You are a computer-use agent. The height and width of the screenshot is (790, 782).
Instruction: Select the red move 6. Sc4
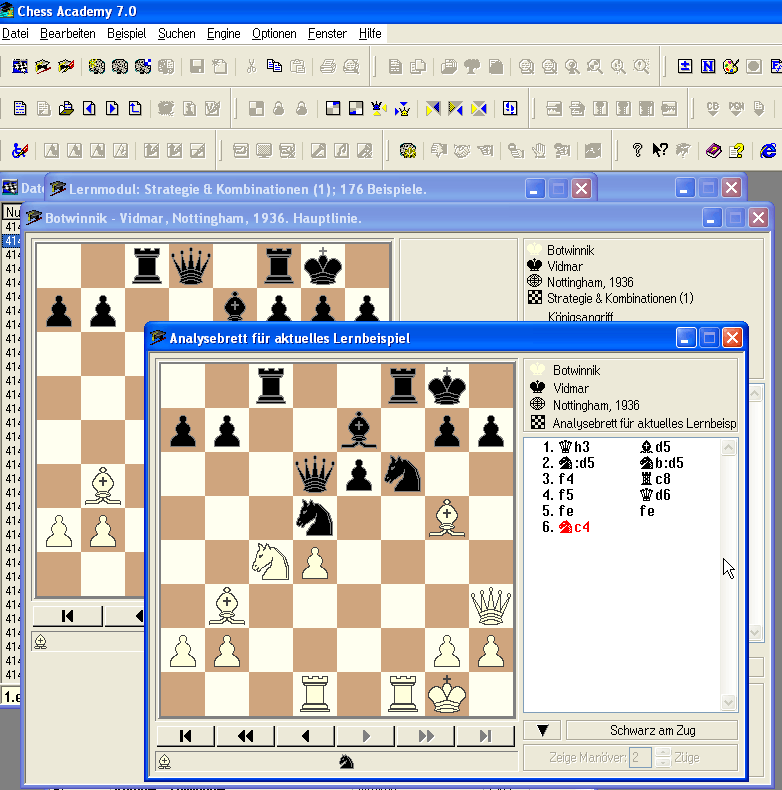pos(574,527)
